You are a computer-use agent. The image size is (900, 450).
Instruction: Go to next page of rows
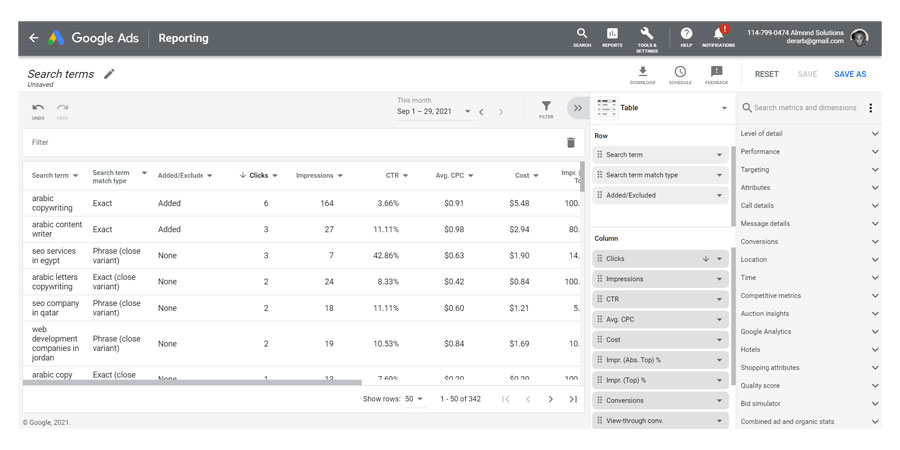[550, 399]
